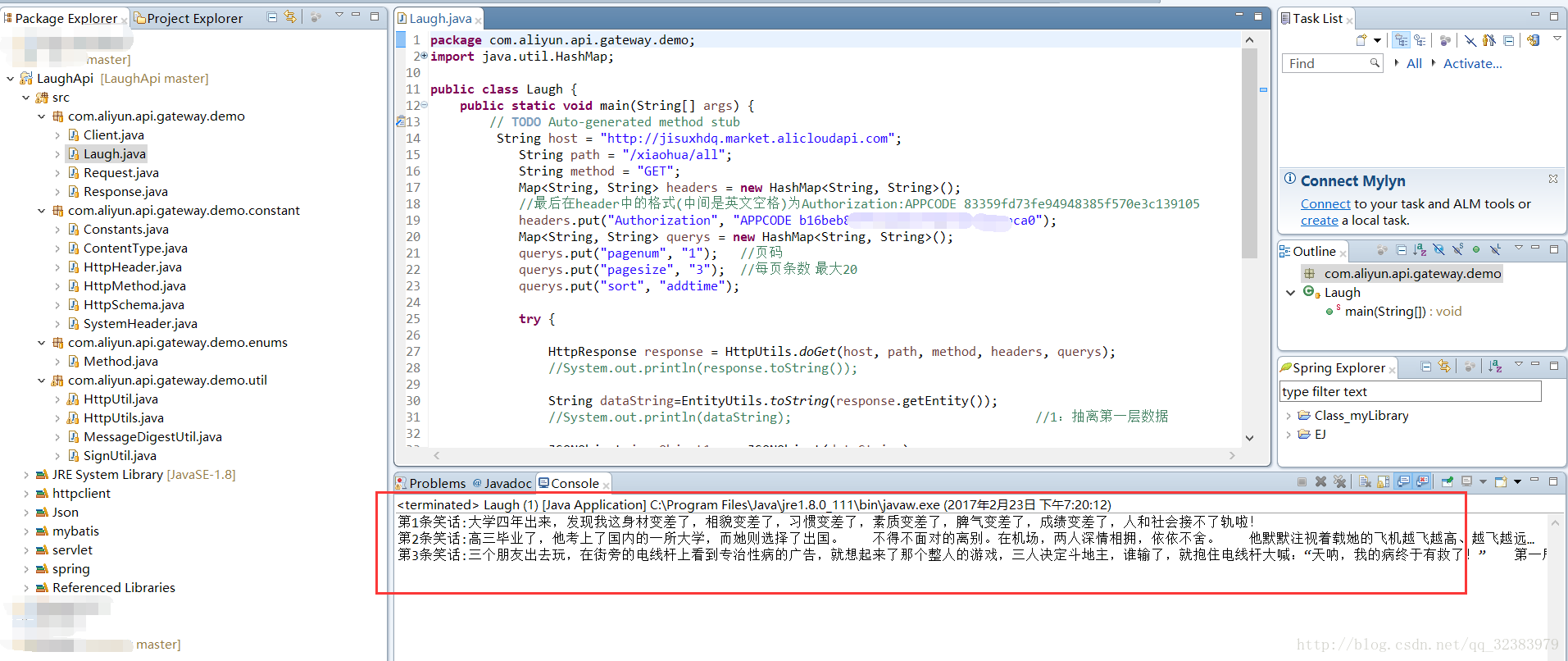Remove all terminated launches in Console
Image resolution: width=1568 pixels, height=661 pixels.
pyautogui.click(x=1339, y=481)
